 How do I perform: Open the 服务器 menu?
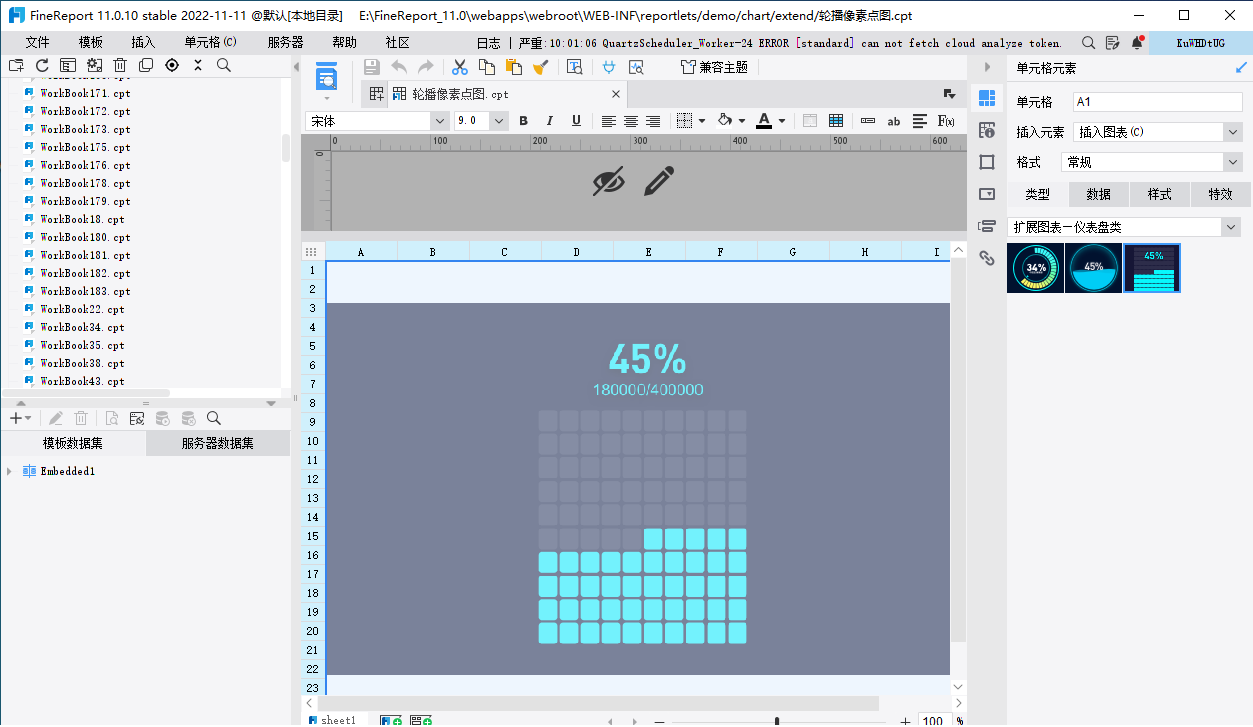pos(285,43)
